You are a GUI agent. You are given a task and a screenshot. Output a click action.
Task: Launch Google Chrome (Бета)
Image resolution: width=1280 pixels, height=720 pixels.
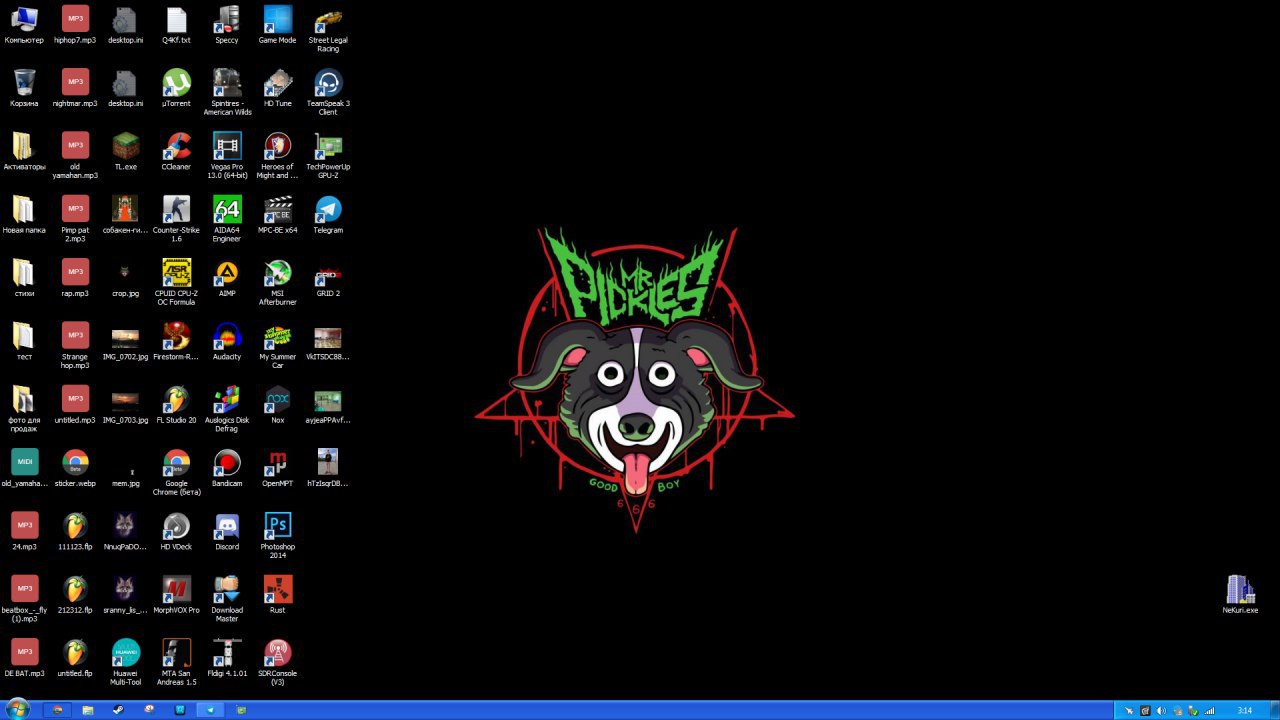click(176, 472)
